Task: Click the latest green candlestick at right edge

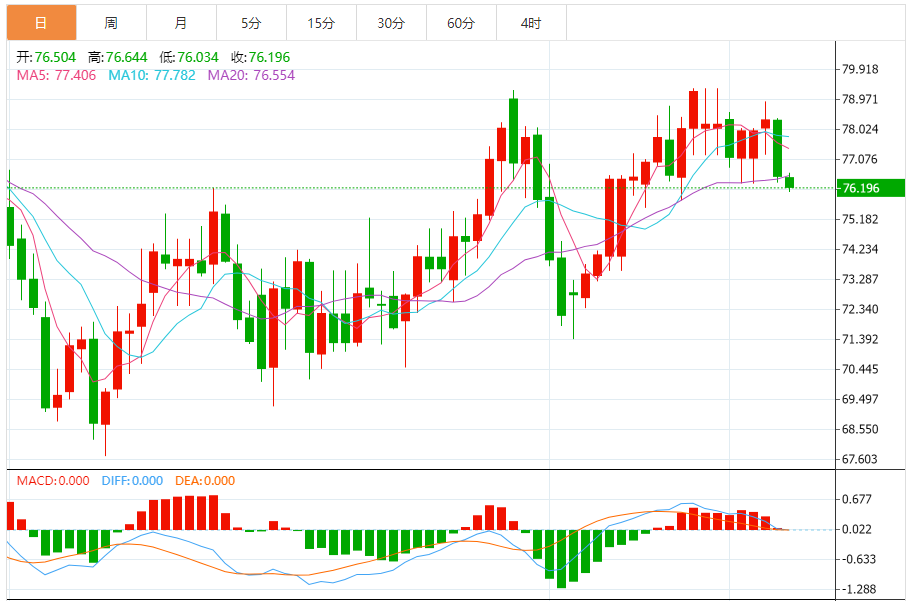Action: [790, 182]
